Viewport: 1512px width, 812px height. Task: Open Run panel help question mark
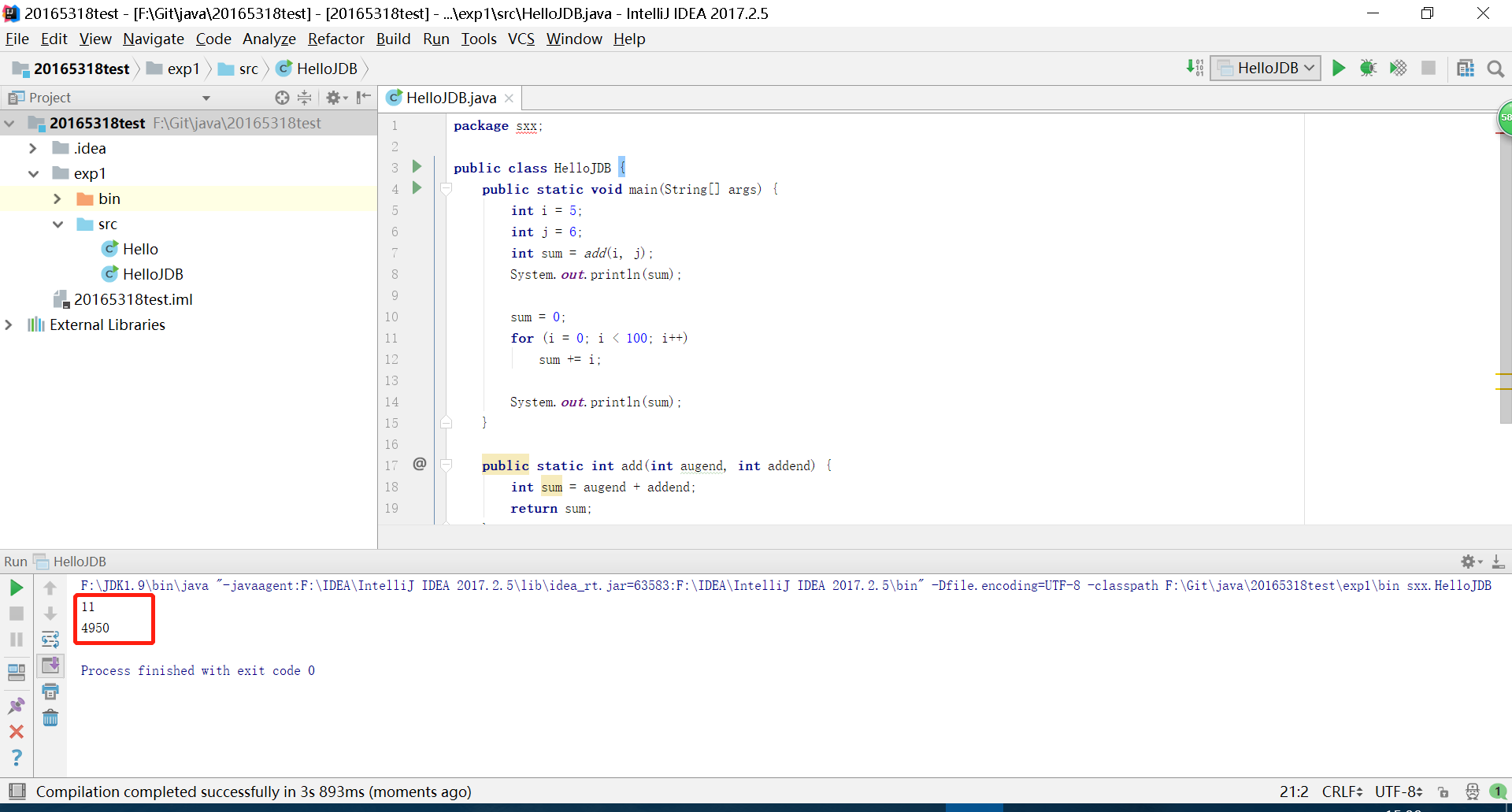coord(17,758)
